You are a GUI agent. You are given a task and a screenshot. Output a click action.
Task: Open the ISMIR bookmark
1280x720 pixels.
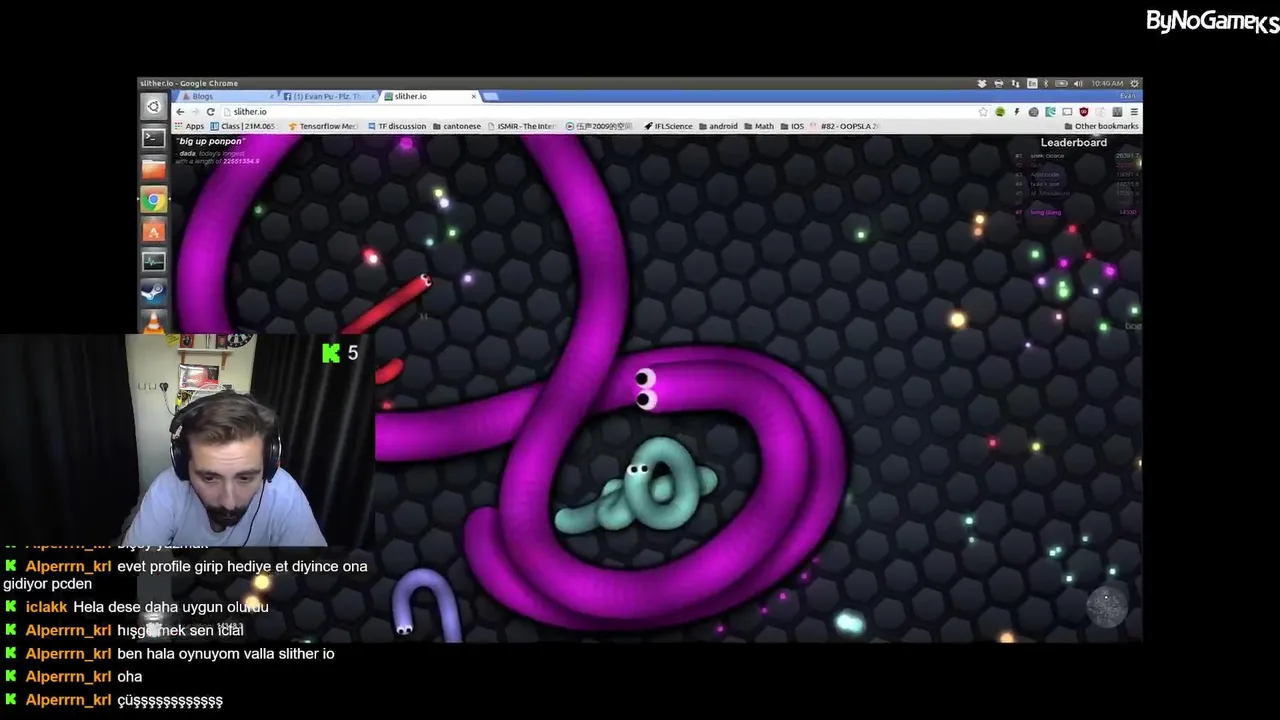(521, 126)
